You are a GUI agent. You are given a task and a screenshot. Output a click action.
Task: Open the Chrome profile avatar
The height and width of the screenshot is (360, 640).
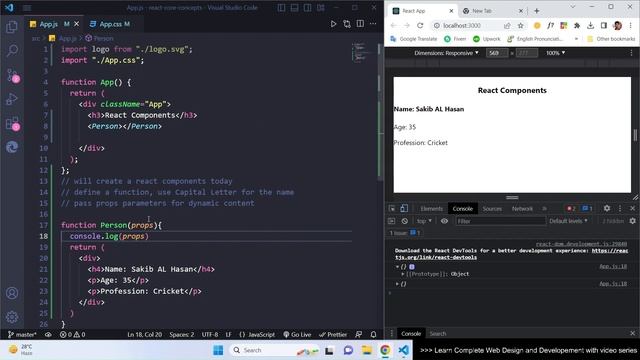pos(618,25)
